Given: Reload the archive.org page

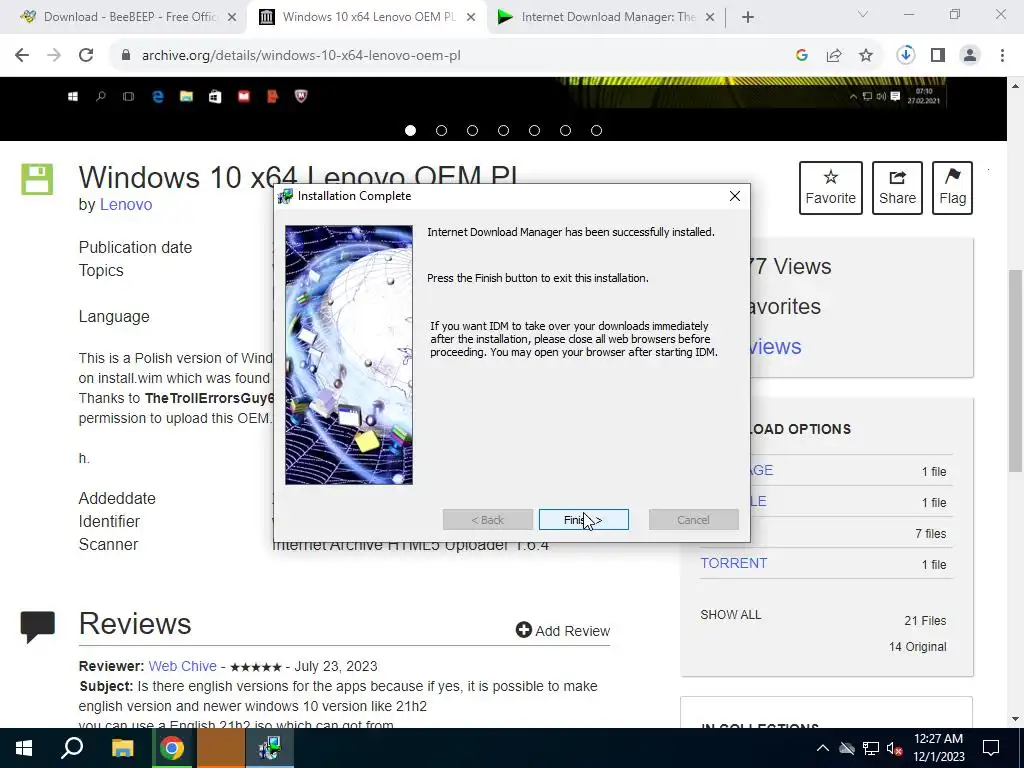Looking at the screenshot, I should point(86,56).
